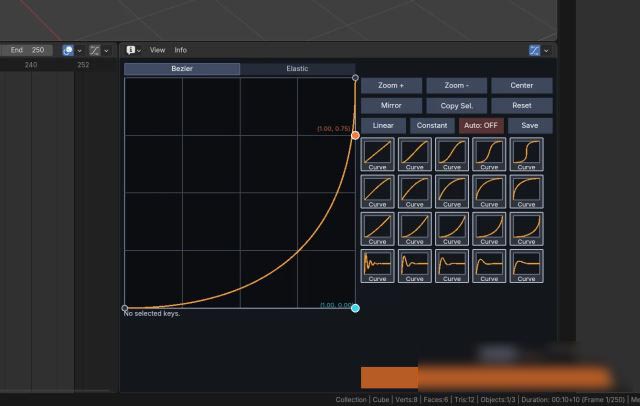640x406 pixels.
Task: Click the grey start point of the curve
Action: 125,308
